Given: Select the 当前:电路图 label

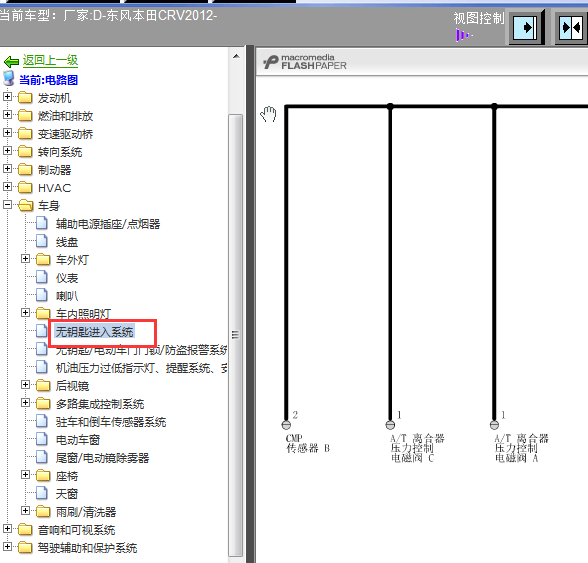Looking at the screenshot, I should point(49,80).
